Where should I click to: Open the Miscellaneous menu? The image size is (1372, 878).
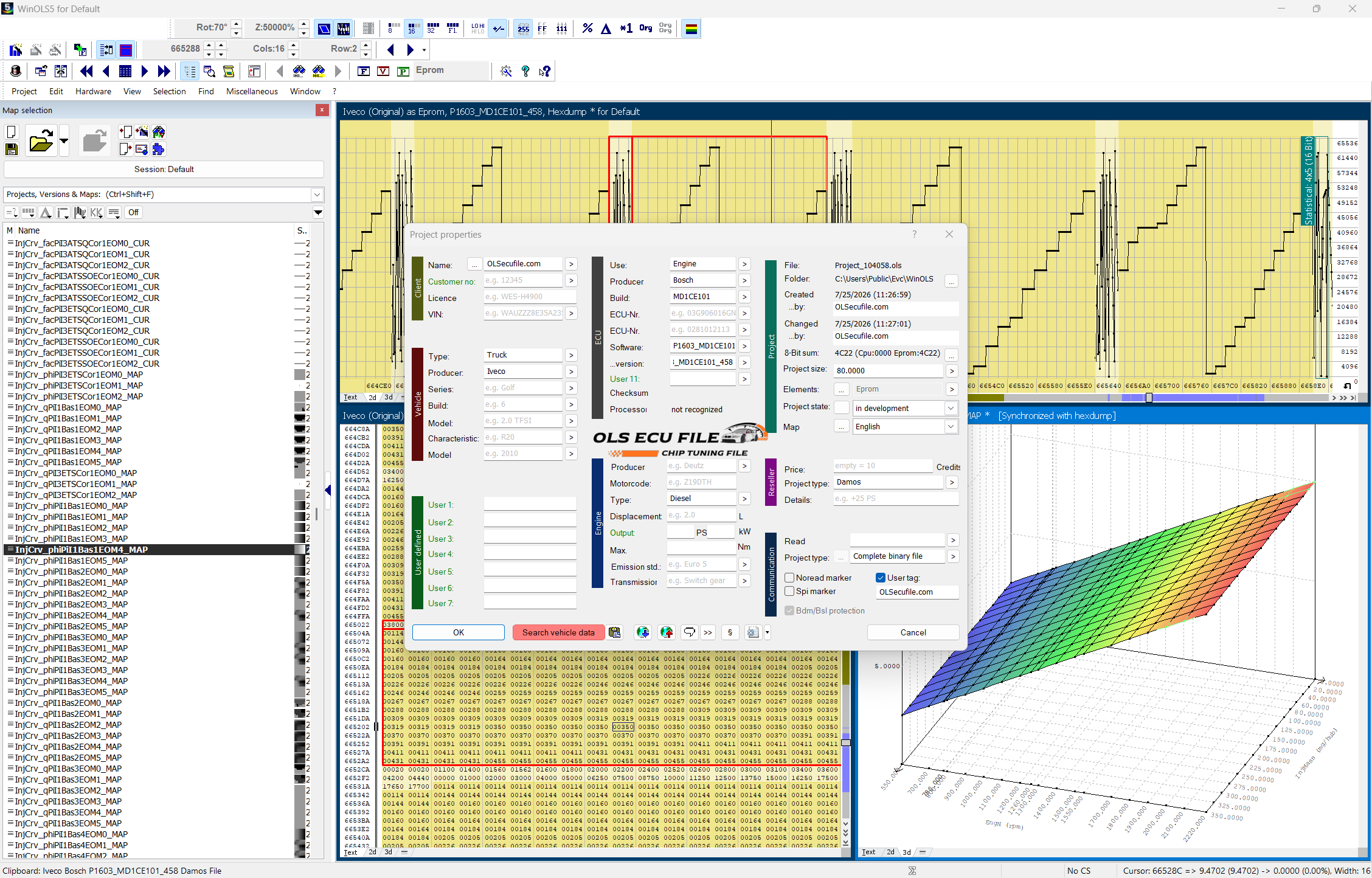click(x=252, y=91)
